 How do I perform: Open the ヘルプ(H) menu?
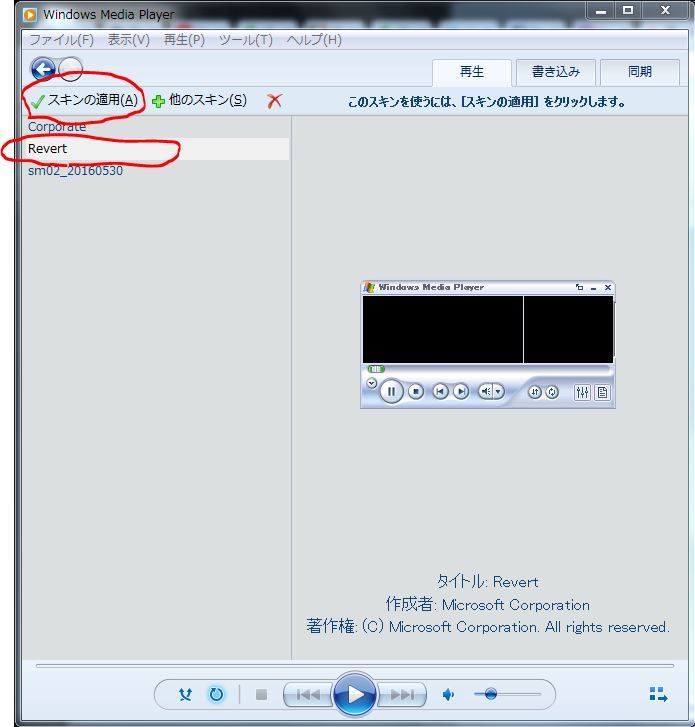click(314, 40)
